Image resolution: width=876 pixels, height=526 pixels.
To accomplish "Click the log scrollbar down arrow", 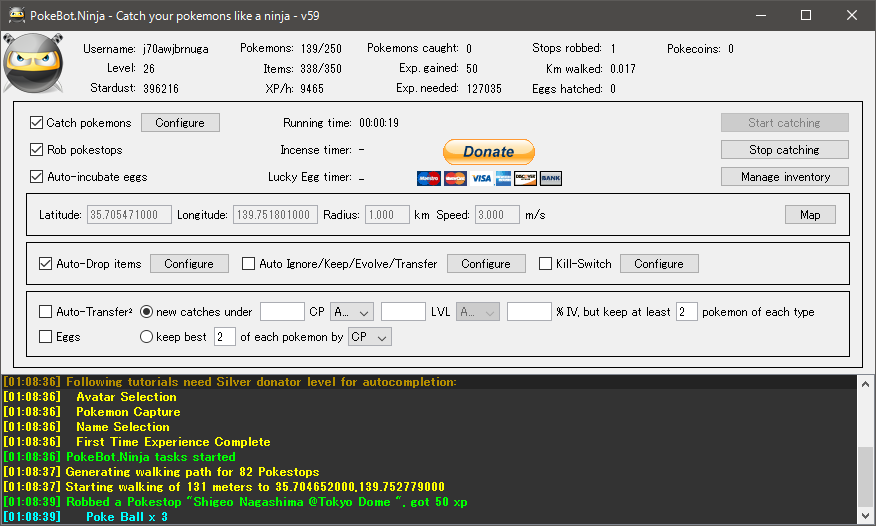I will click(x=865, y=515).
